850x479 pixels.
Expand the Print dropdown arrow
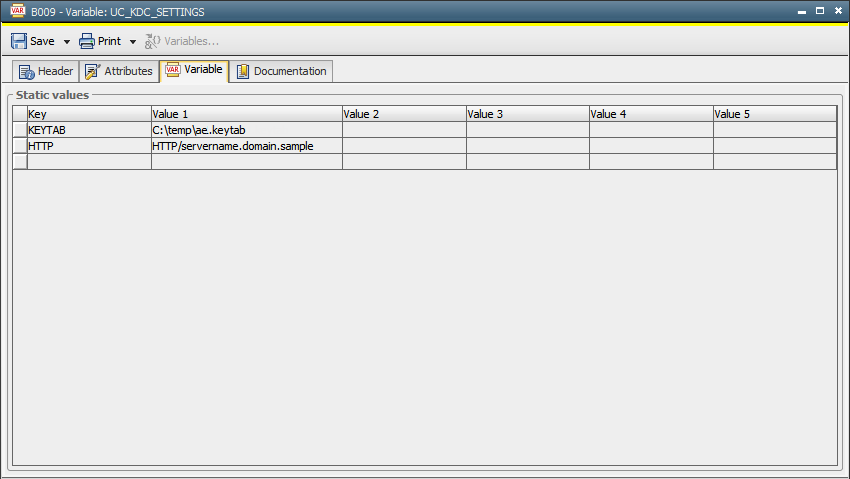(x=133, y=42)
